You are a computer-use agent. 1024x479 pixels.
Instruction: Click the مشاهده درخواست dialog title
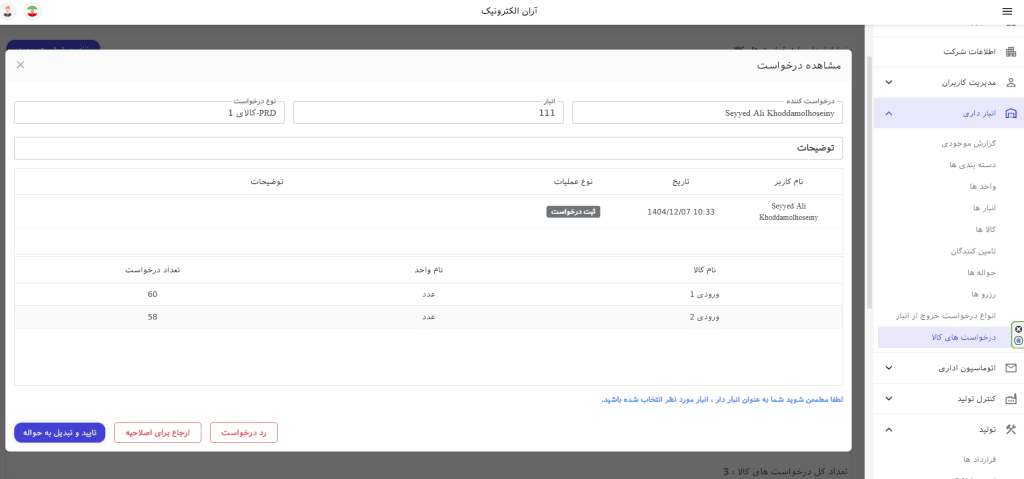pos(799,66)
